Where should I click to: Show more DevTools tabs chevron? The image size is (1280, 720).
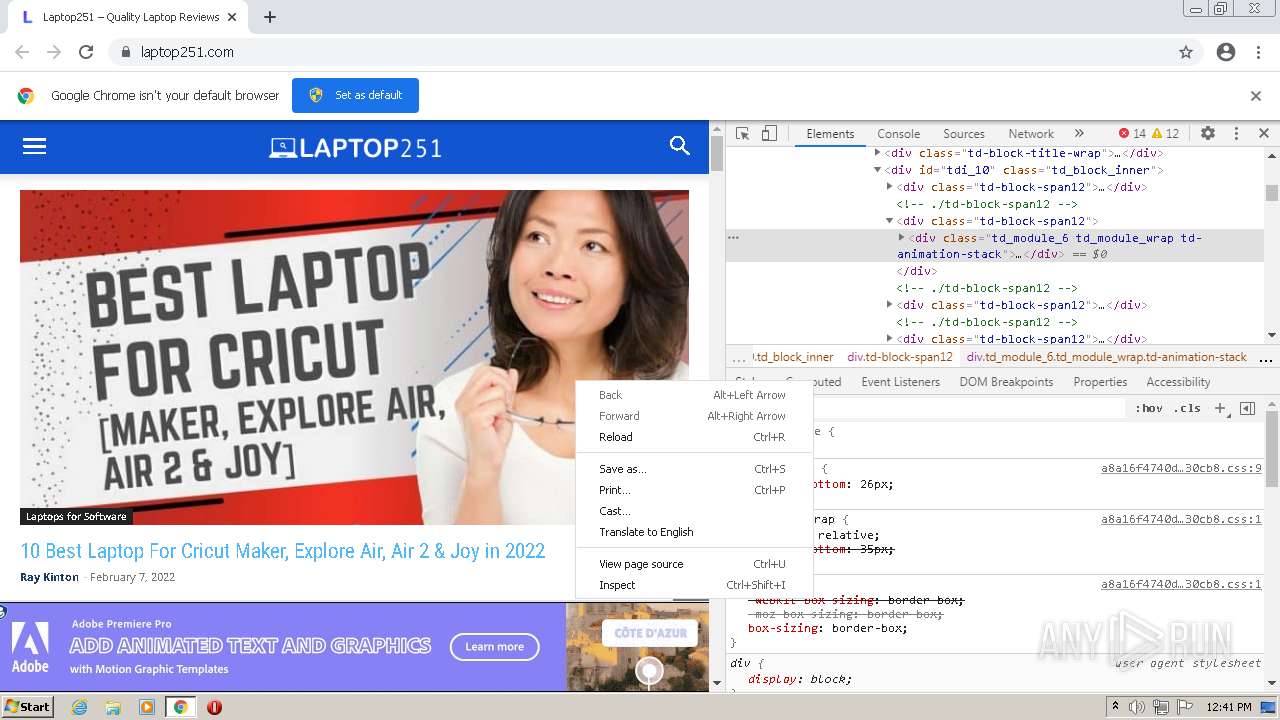click(1079, 133)
